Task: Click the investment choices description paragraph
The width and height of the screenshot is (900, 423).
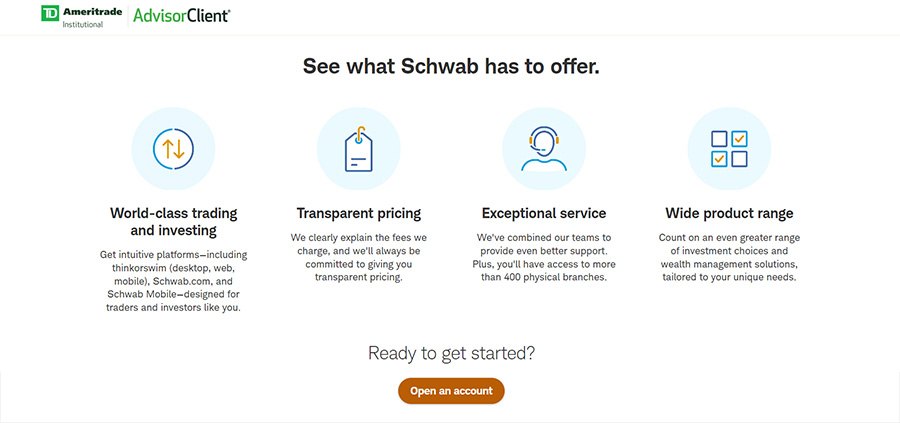Action: coord(729,257)
